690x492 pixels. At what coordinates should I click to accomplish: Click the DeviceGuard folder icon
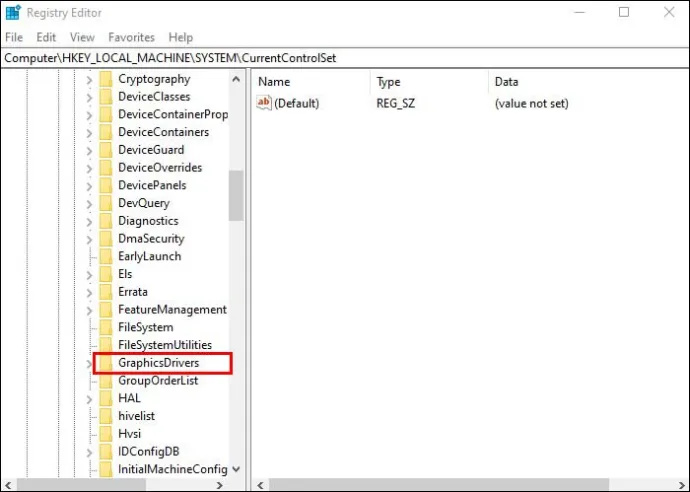pyautogui.click(x=106, y=151)
